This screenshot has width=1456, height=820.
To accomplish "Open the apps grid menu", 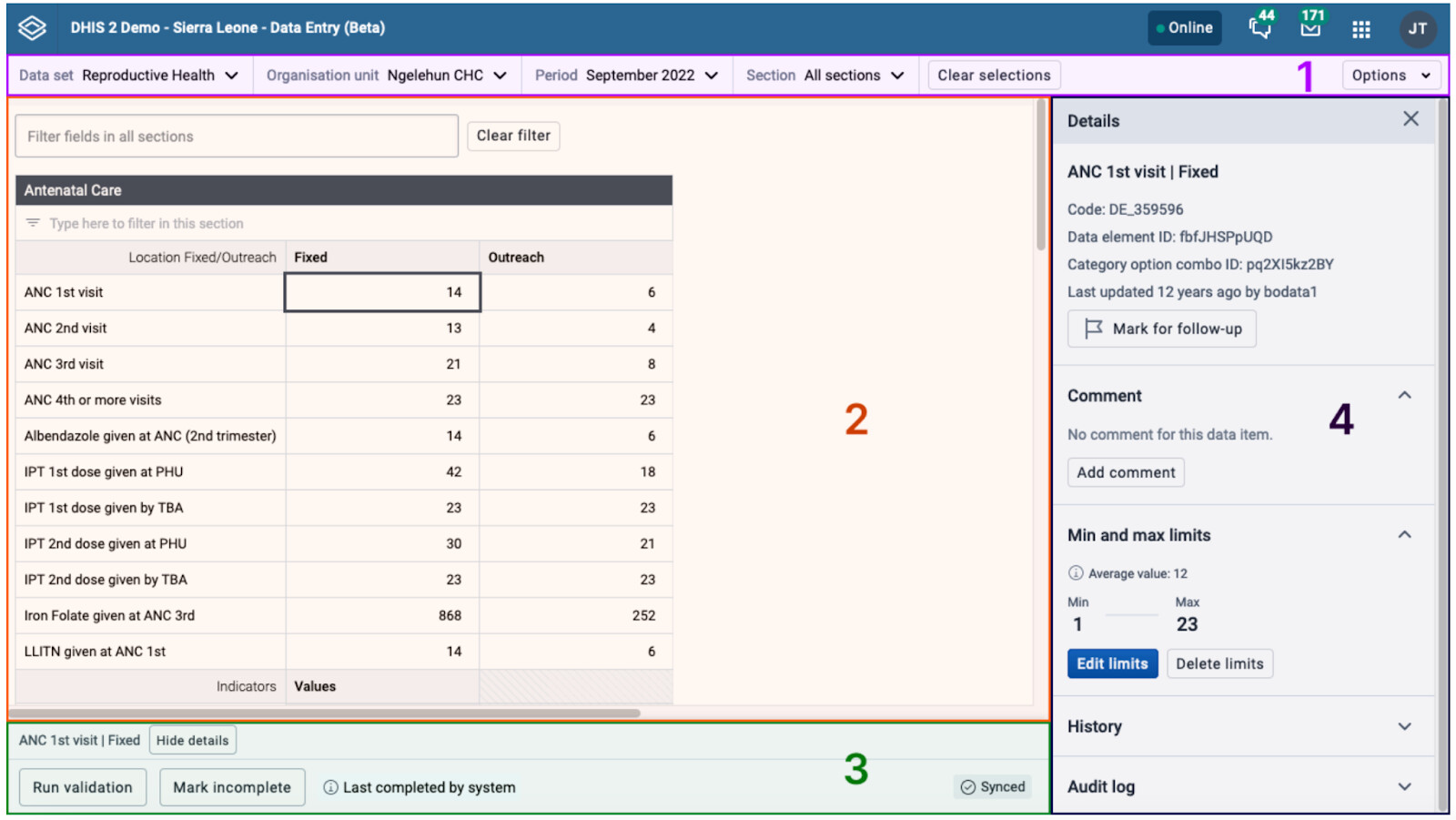I will 1361,29.
